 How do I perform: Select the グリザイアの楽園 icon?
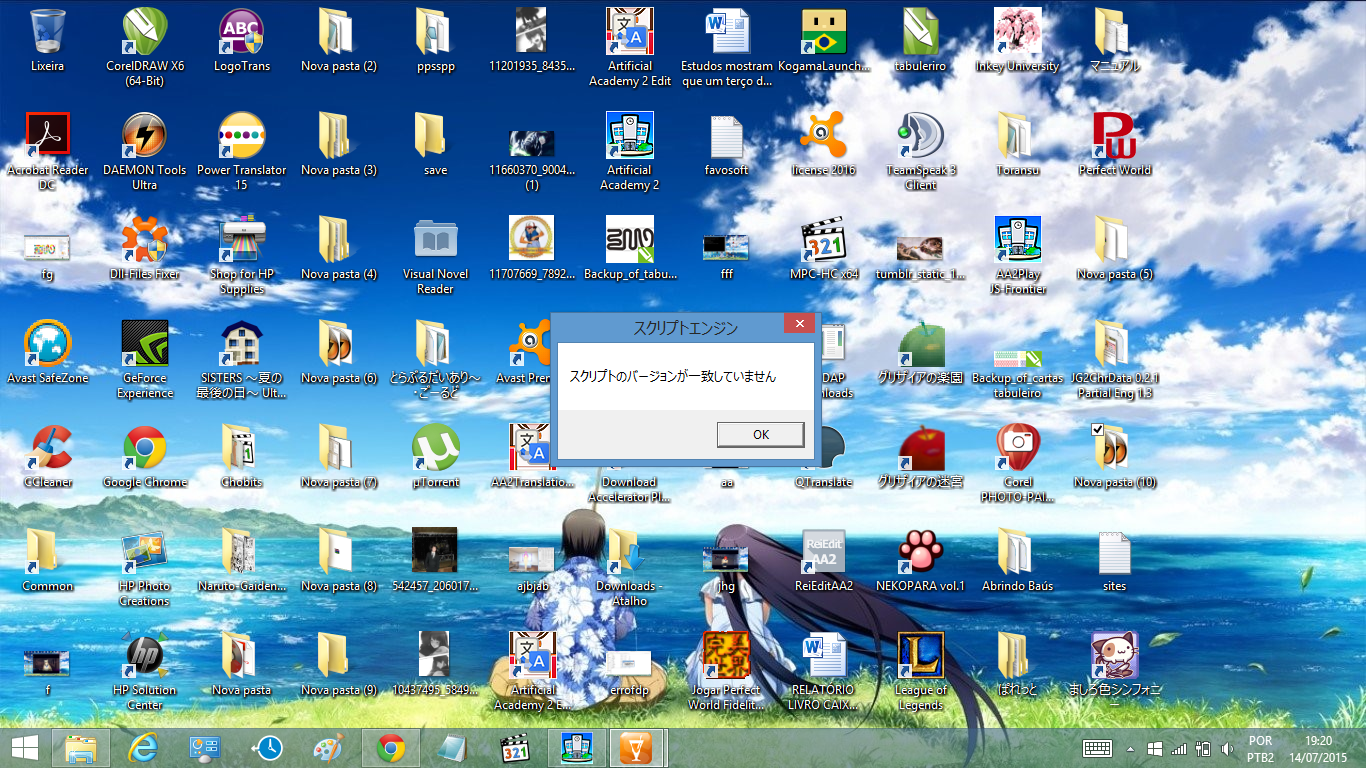(x=921, y=352)
